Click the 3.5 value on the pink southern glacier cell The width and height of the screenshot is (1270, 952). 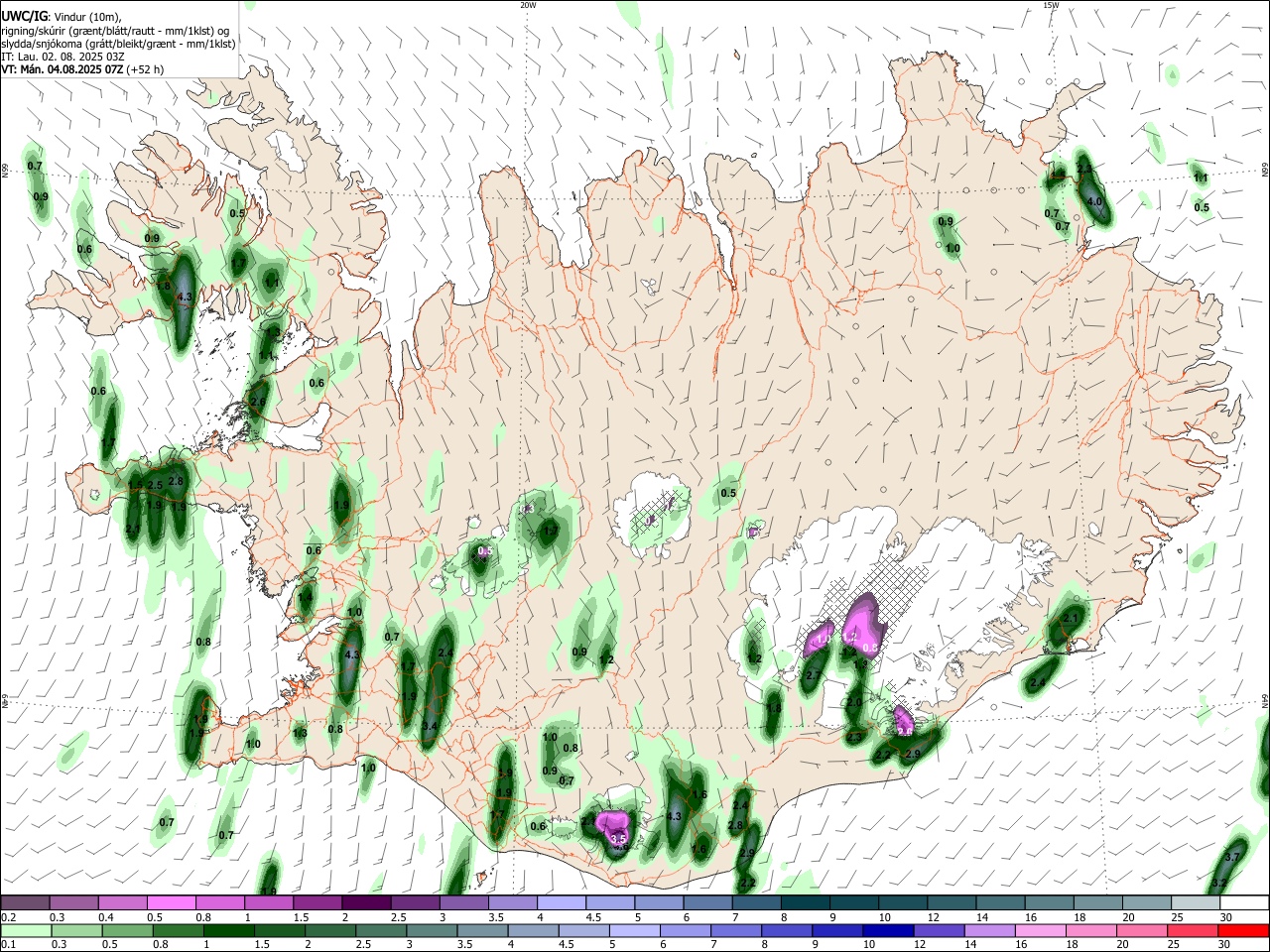pos(619,839)
